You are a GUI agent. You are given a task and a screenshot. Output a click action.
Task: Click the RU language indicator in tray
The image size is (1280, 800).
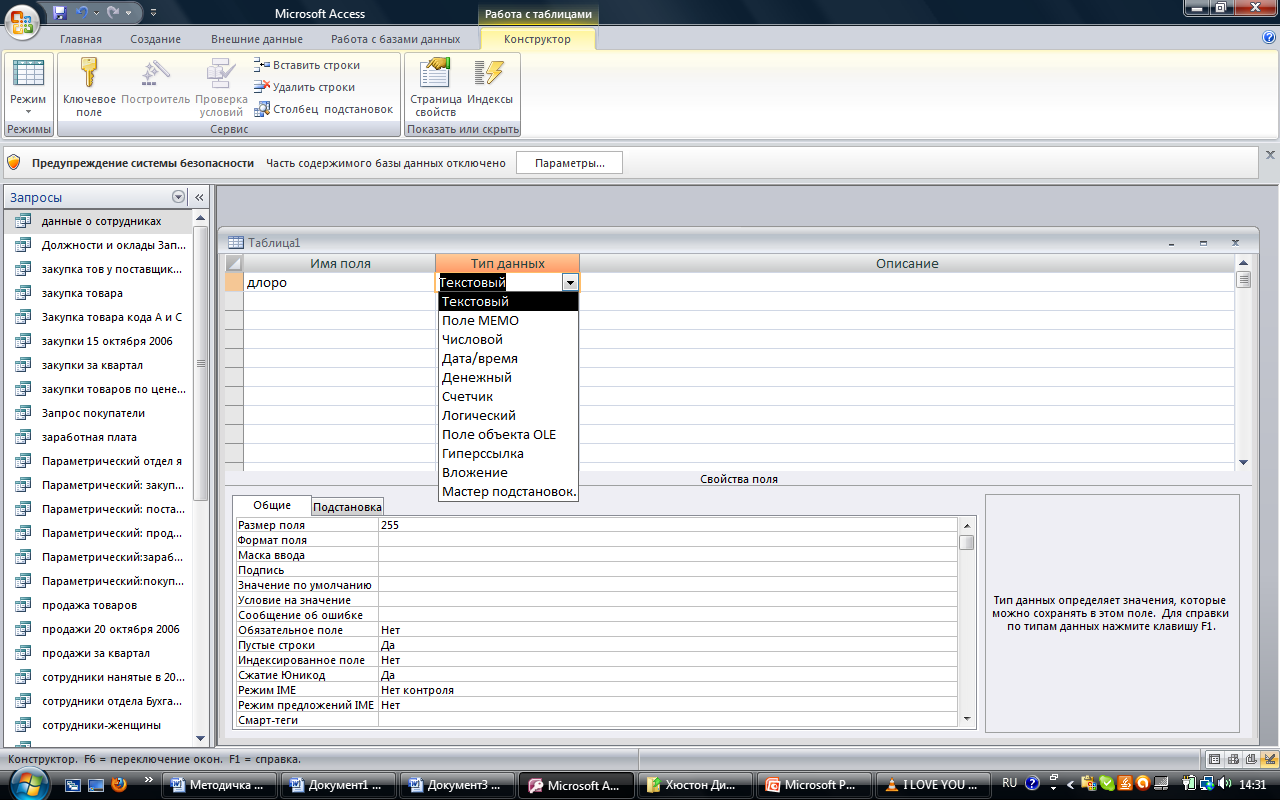point(1009,784)
